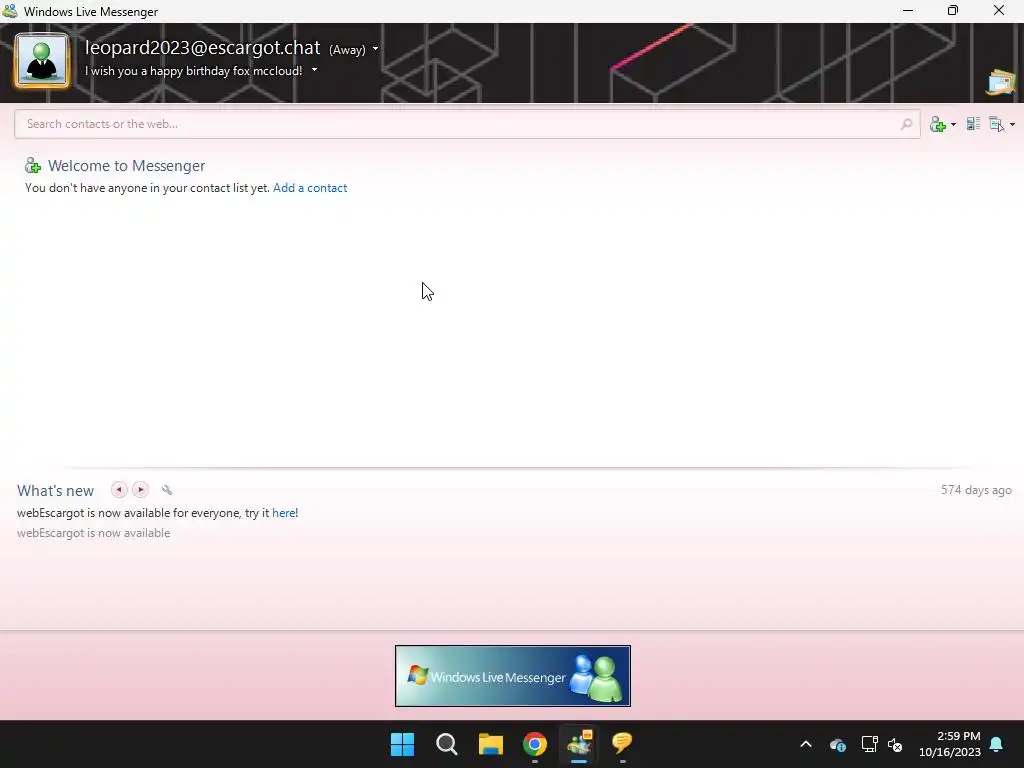Click the 574 days ago timestamp
1024x768 pixels.
click(x=976, y=490)
